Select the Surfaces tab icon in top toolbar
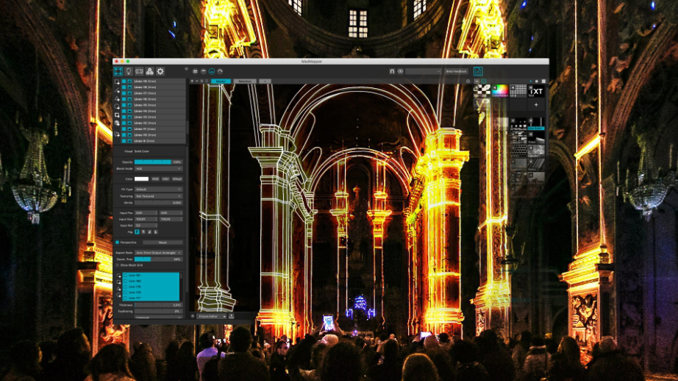Viewport: 678px width, 381px height. [118, 71]
